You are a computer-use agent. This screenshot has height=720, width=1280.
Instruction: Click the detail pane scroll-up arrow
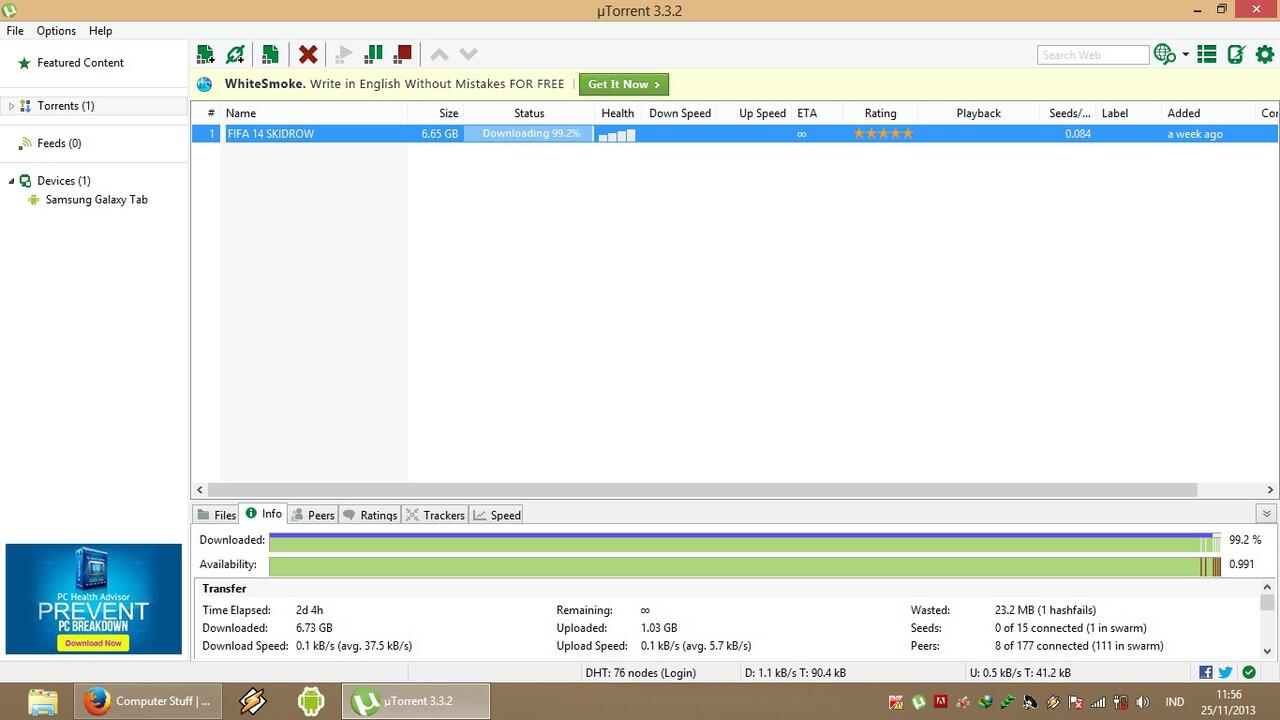click(1268, 588)
